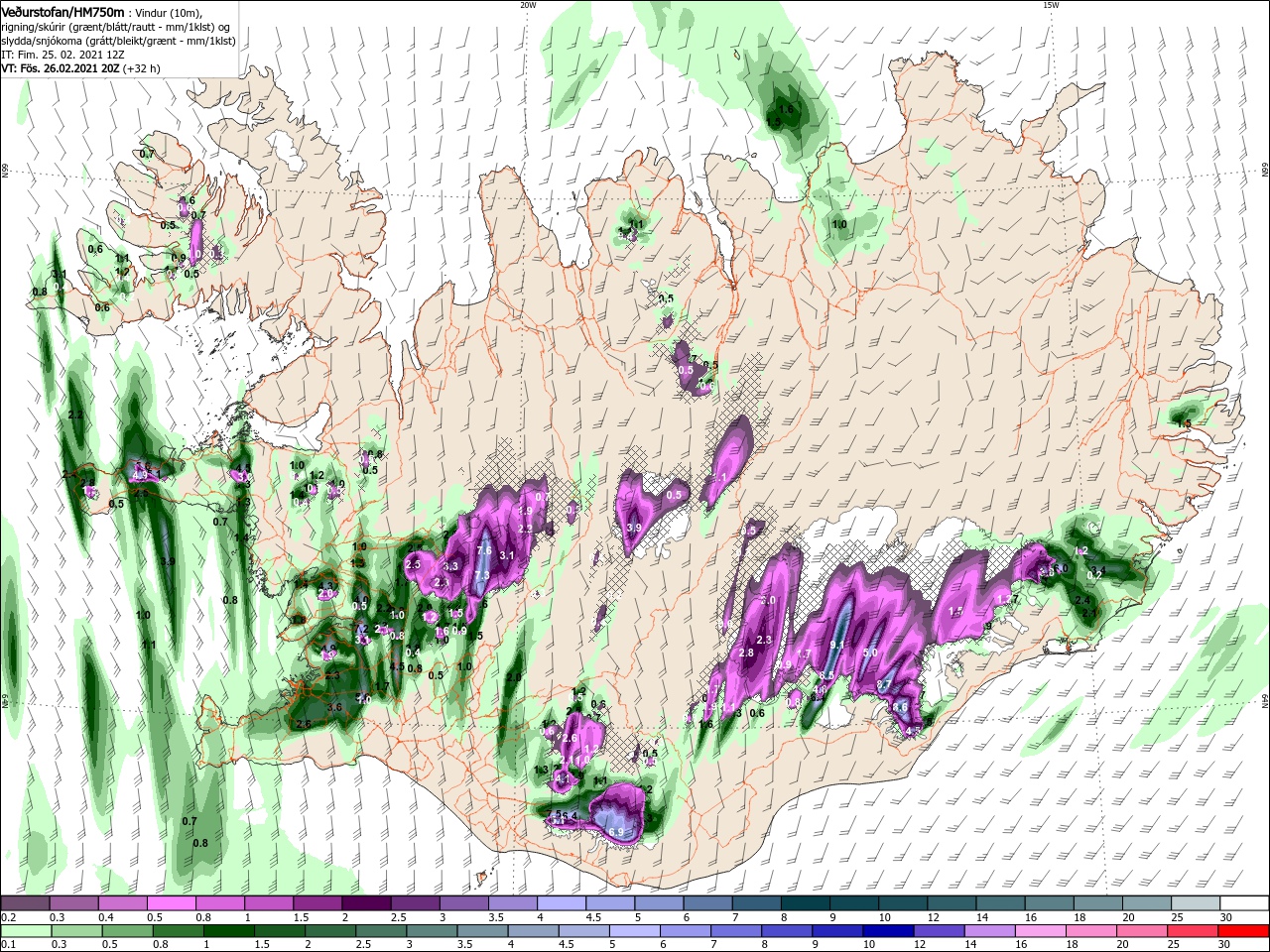Click the '0.2' label on snow scale
Screen dimensions: 1270x952
click(x=8, y=917)
